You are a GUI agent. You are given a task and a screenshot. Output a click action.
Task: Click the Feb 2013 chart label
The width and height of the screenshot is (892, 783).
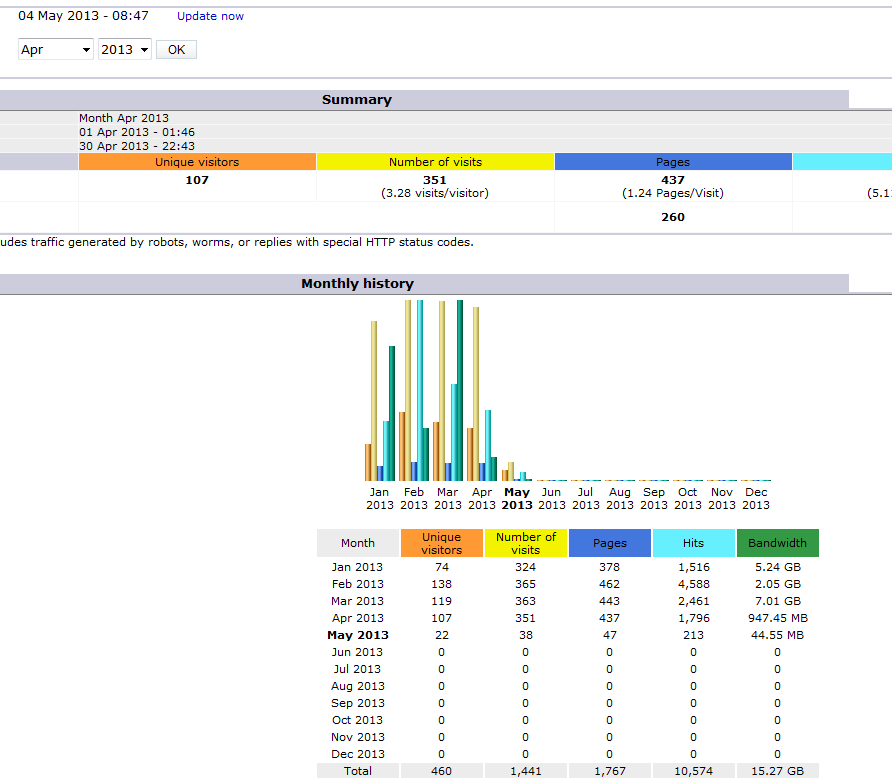tap(414, 498)
